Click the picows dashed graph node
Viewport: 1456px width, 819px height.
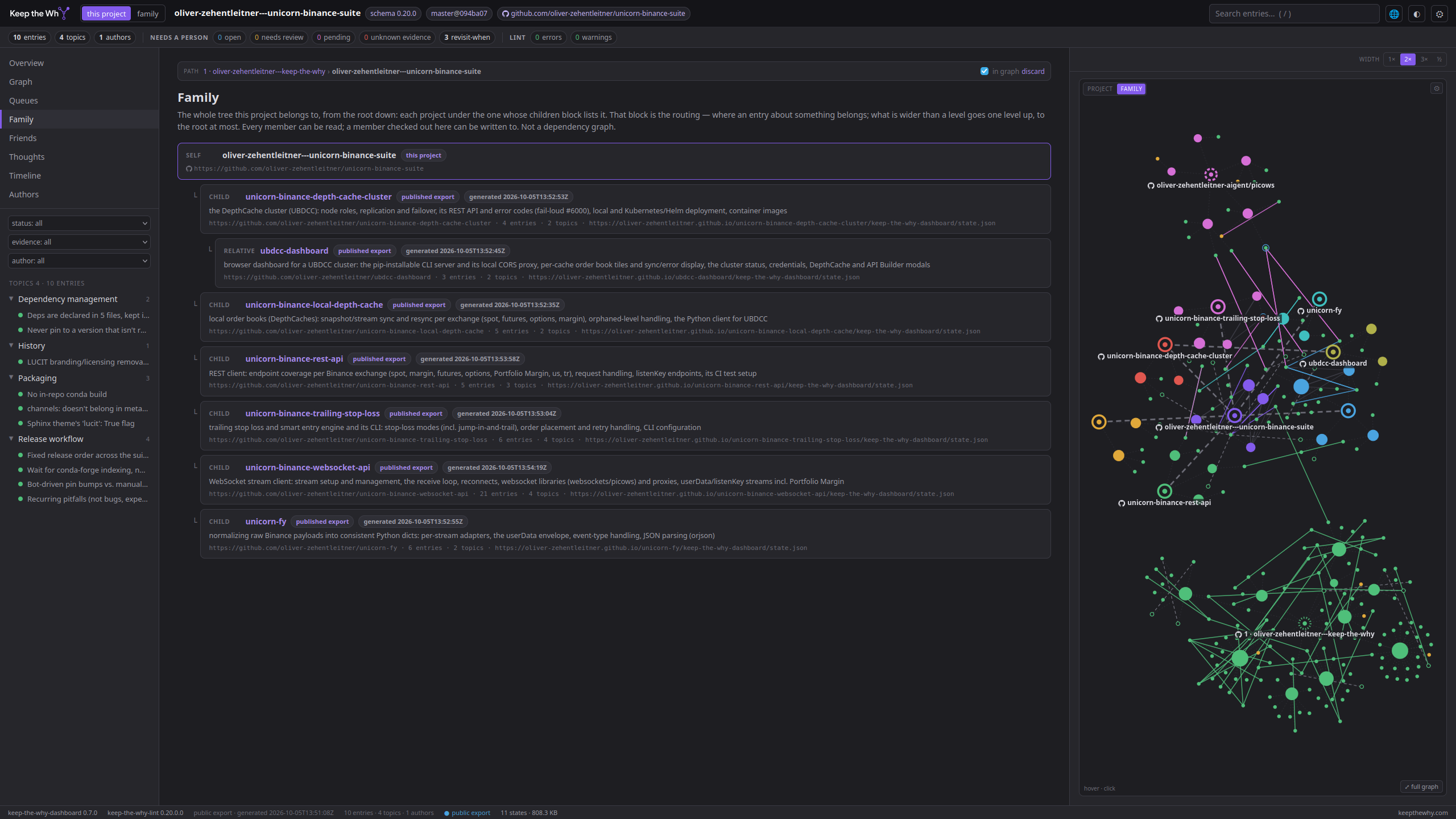click(x=1211, y=175)
